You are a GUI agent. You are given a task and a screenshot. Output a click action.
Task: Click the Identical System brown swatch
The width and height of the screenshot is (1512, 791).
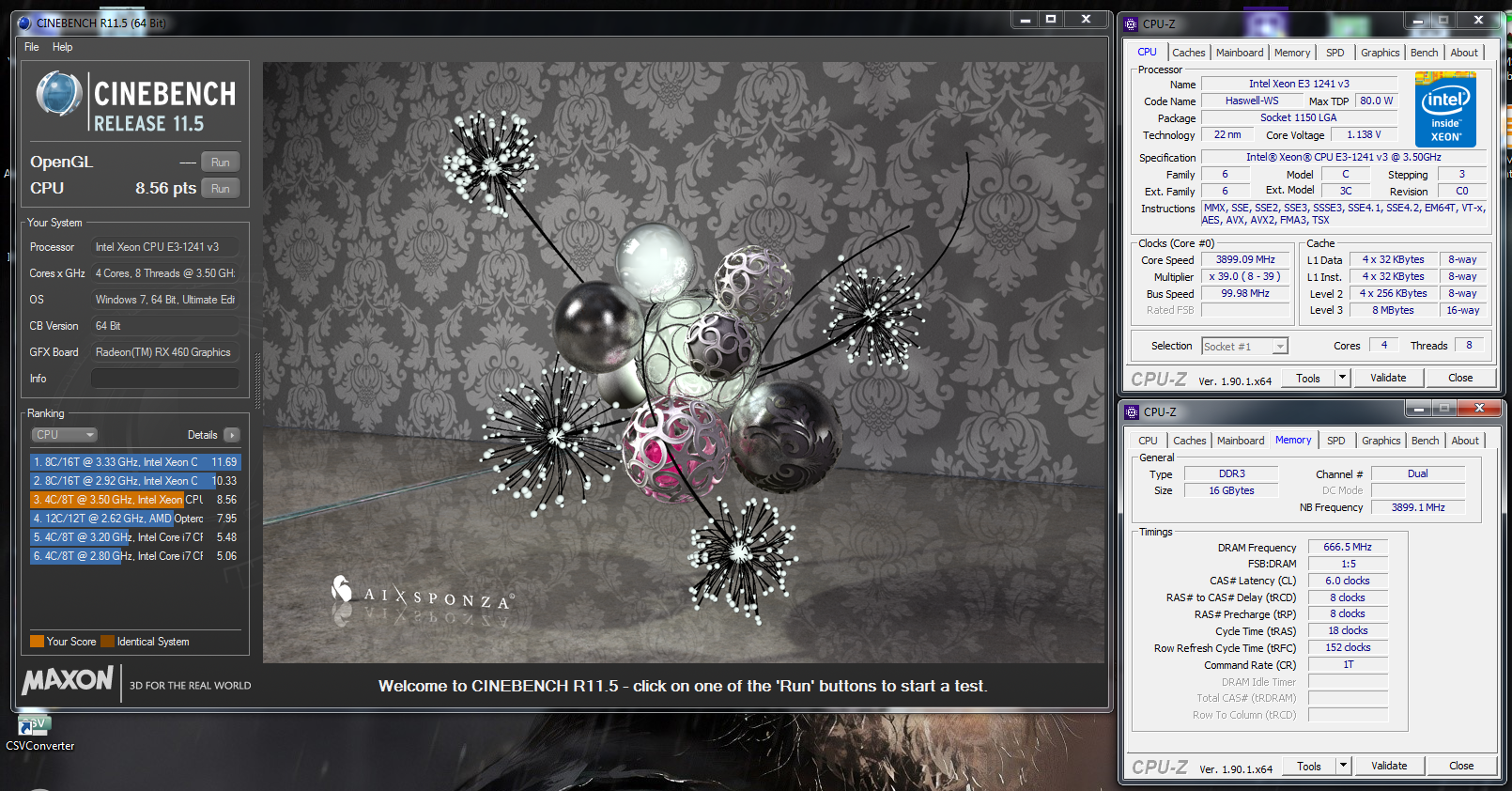tap(108, 642)
